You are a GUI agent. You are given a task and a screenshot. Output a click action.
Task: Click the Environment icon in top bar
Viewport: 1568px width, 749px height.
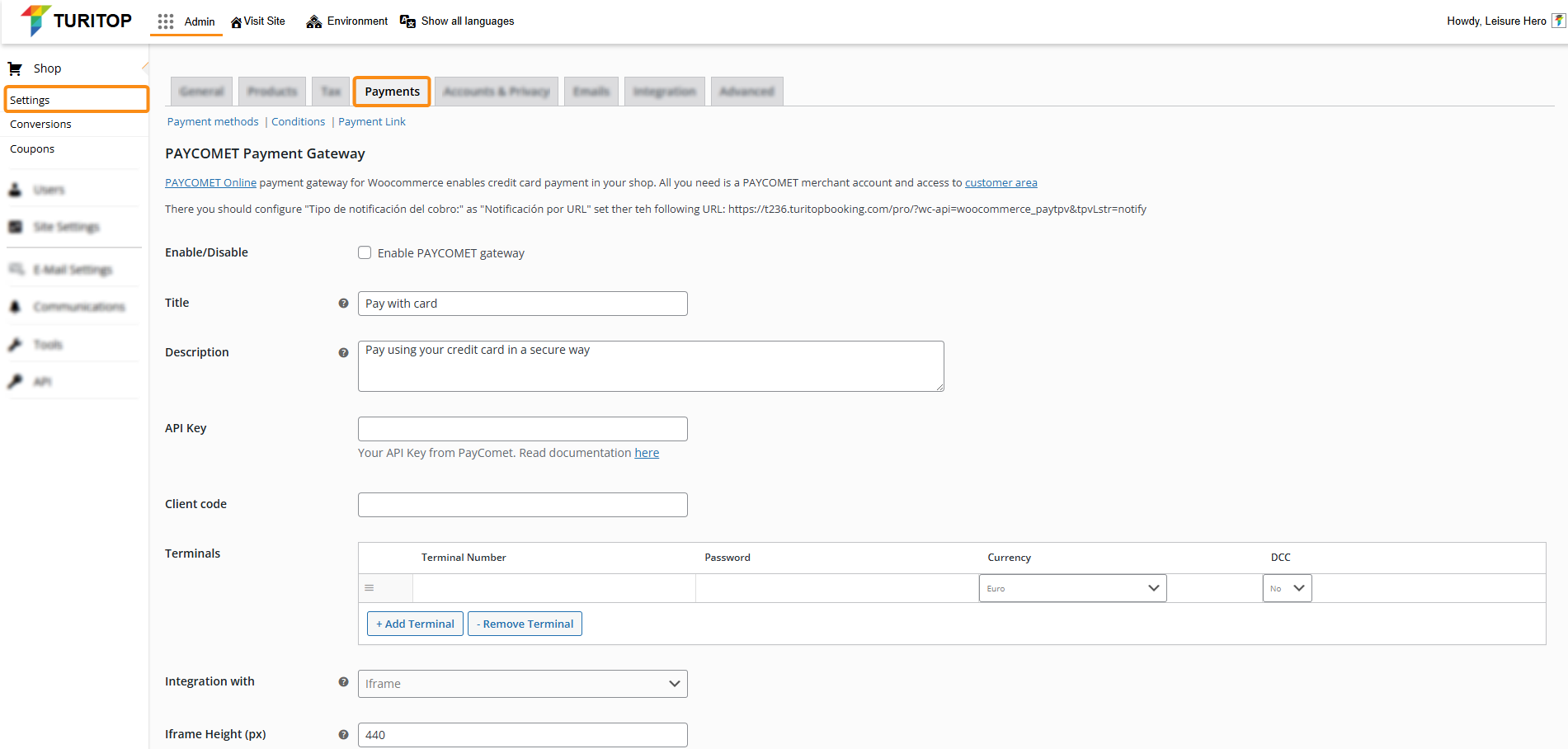click(313, 21)
